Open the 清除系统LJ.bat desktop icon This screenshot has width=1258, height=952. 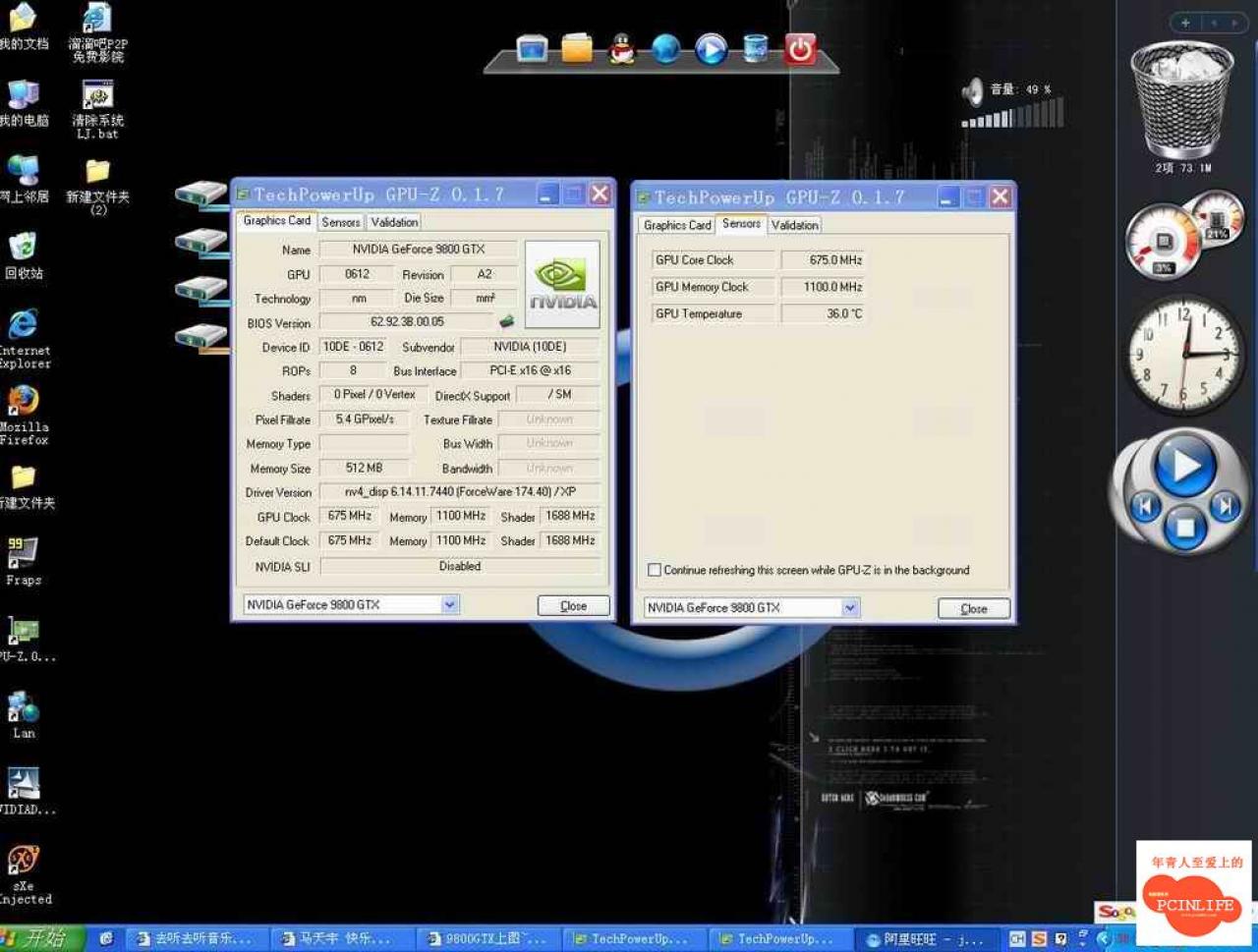click(97, 108)
